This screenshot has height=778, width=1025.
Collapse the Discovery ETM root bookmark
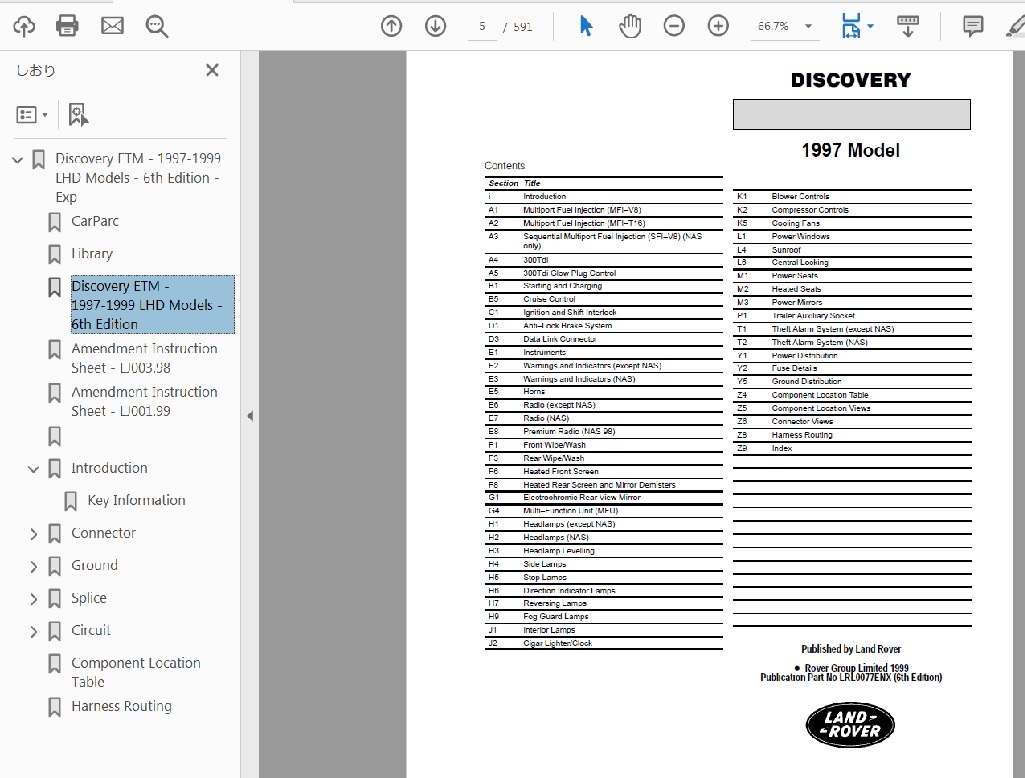(18, 159)
